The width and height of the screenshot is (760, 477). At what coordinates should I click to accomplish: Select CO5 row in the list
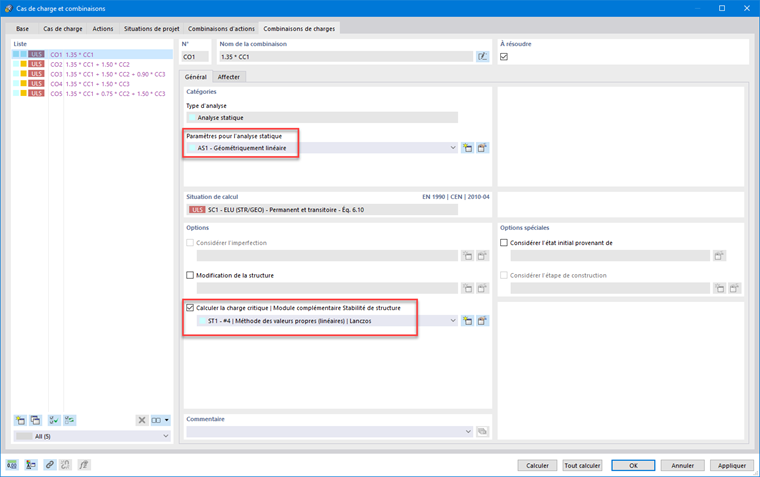92,93
